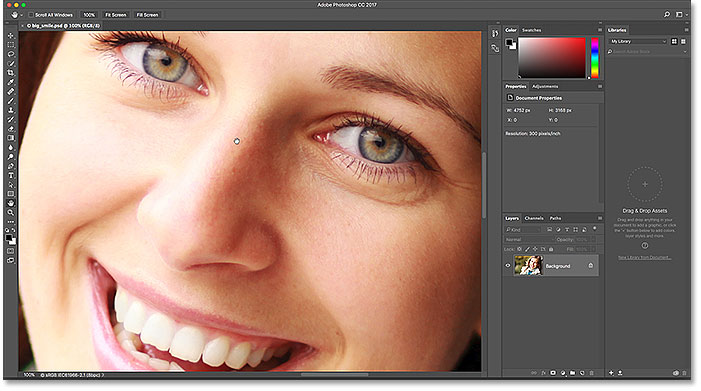This screenshot has height=391, width=701.
Task: Switch to the Channels tab
Action: (x=534, y=218)
